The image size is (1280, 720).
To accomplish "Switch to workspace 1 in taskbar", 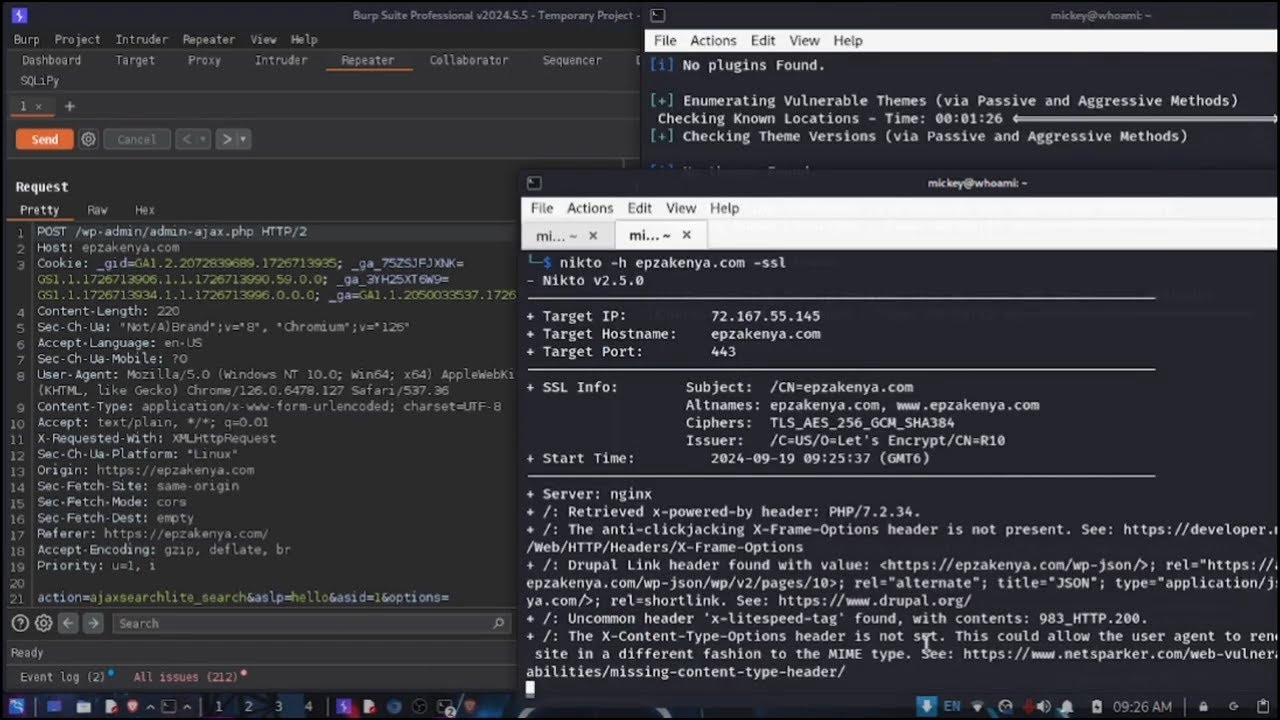I will 218,706.
